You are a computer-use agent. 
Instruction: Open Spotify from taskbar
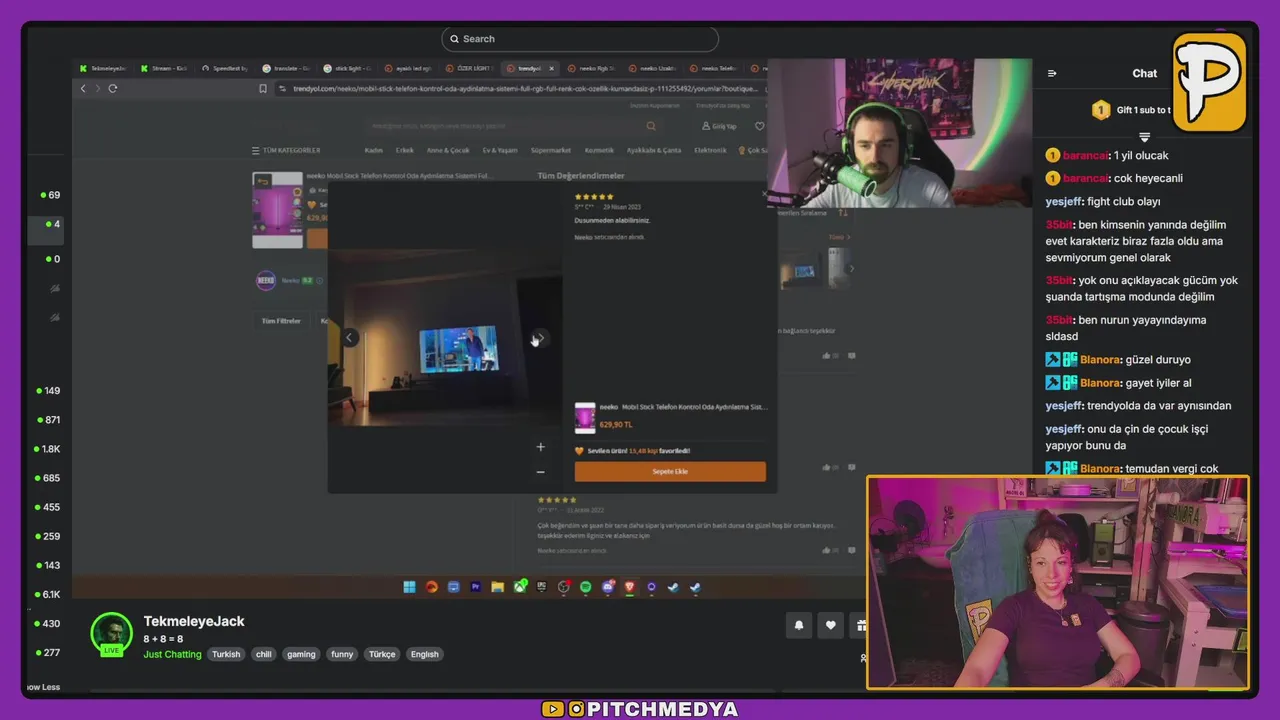(586, 587)
